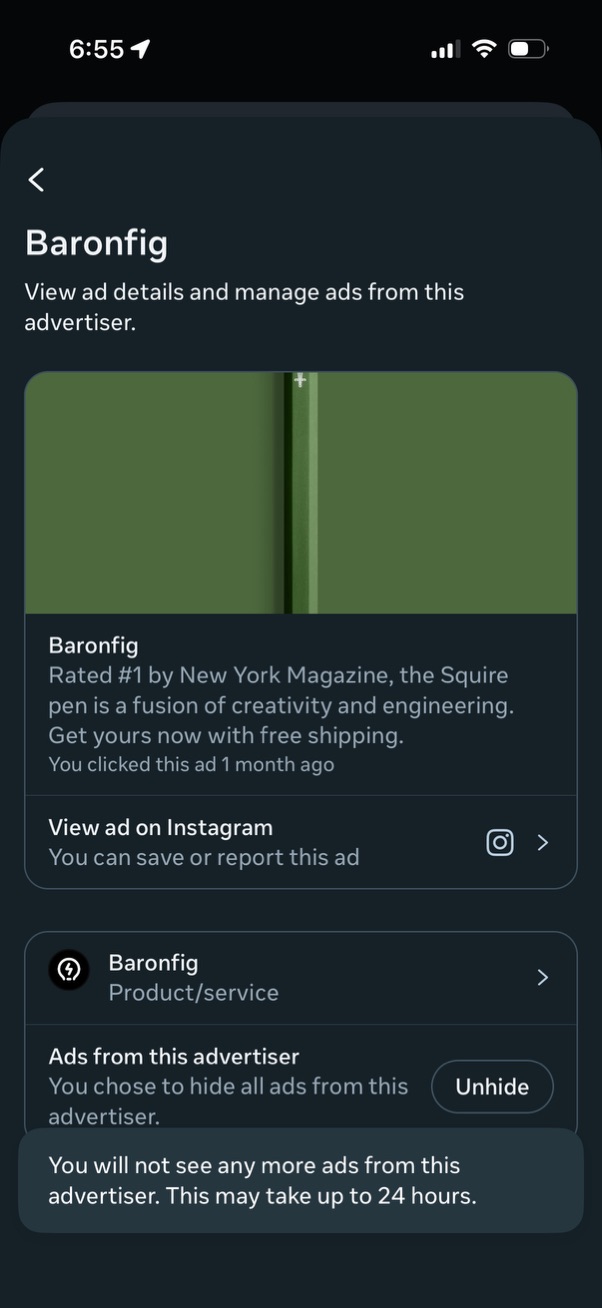Tap the location arrow in the status bar

point(140,47)
